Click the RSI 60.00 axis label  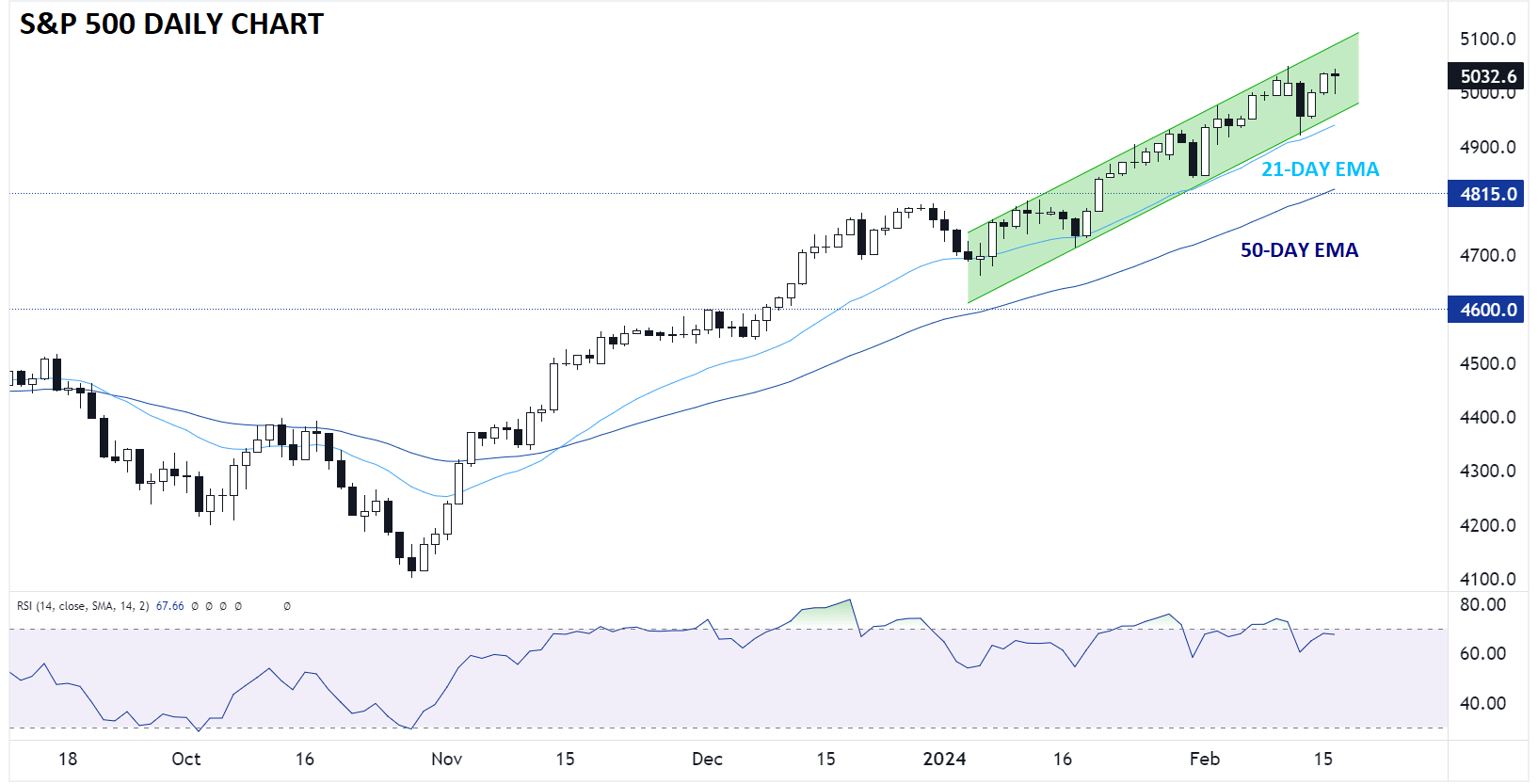coord(1482,653)
